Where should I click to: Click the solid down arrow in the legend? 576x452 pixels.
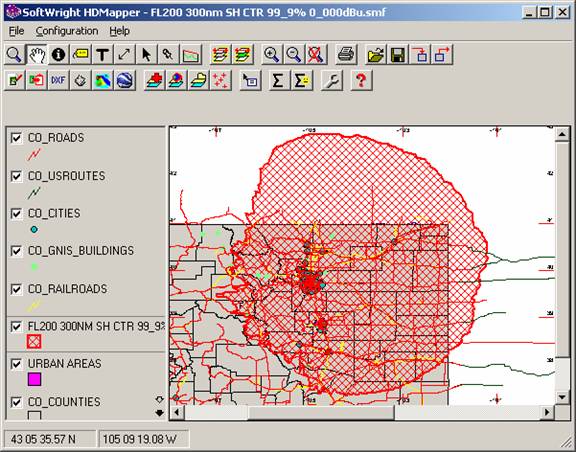click(159, 413)
